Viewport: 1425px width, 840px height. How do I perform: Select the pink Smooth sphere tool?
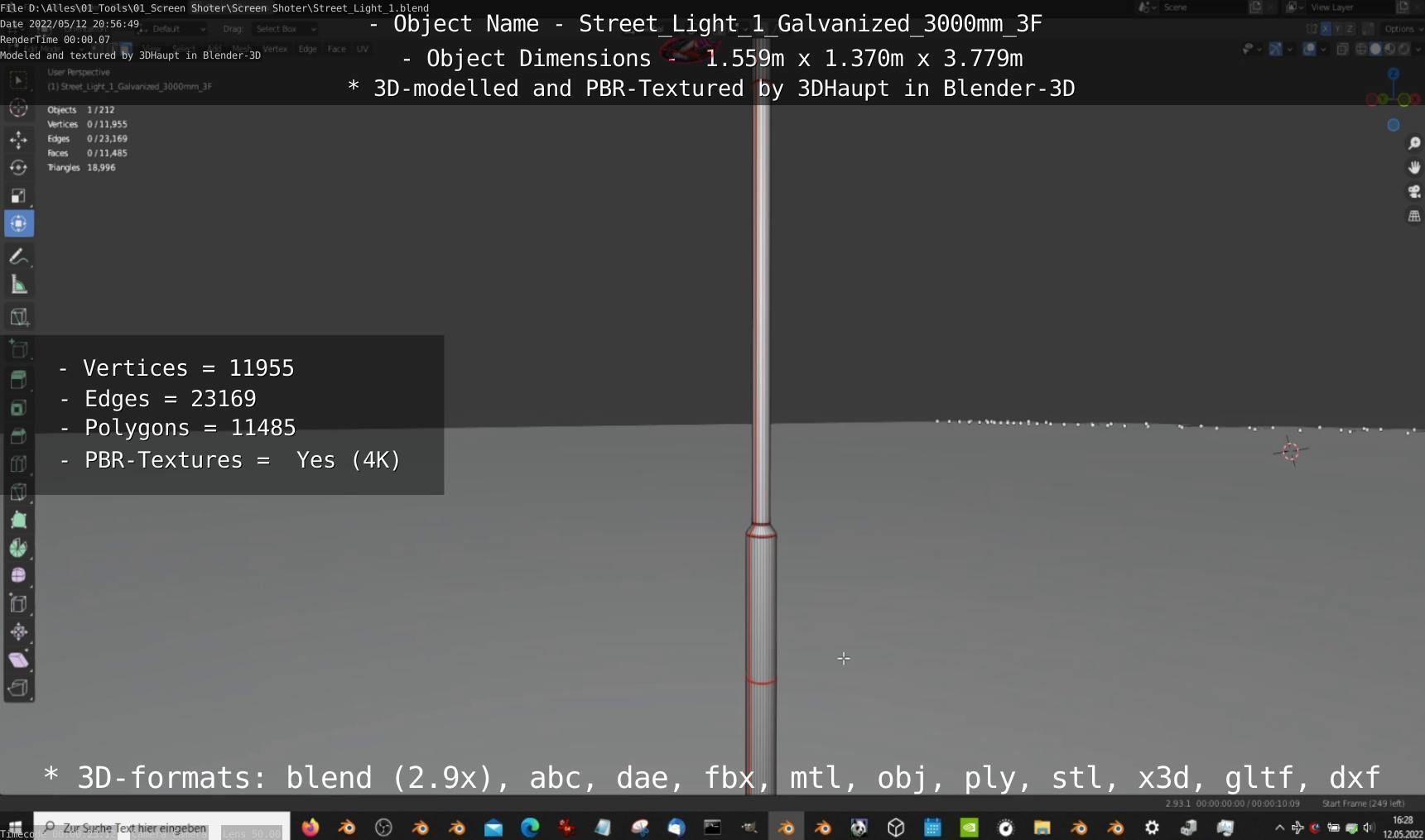pos(18,575)
